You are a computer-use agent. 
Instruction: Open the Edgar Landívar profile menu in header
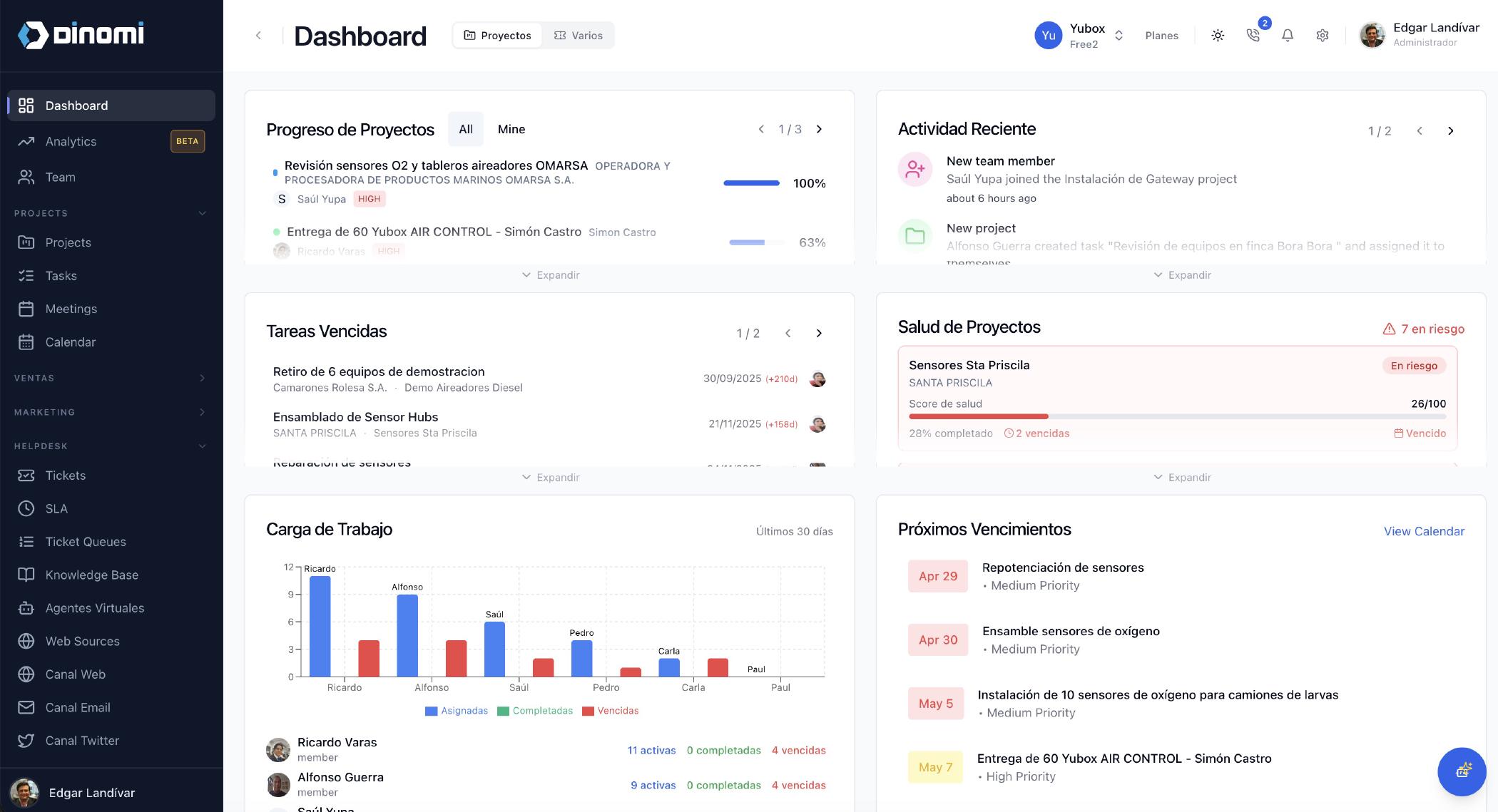[x=1419, y=35]
